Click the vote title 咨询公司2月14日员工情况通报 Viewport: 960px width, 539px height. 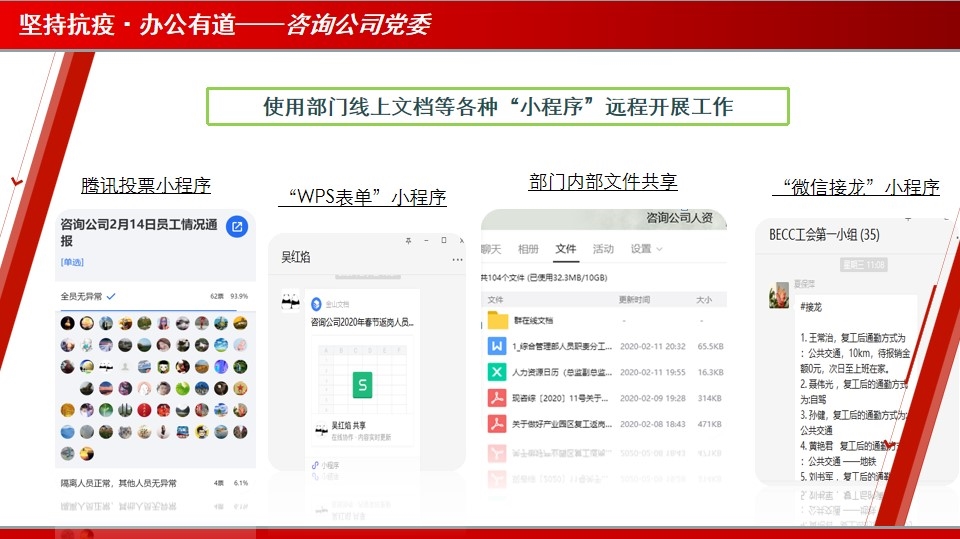coord(139,232)
